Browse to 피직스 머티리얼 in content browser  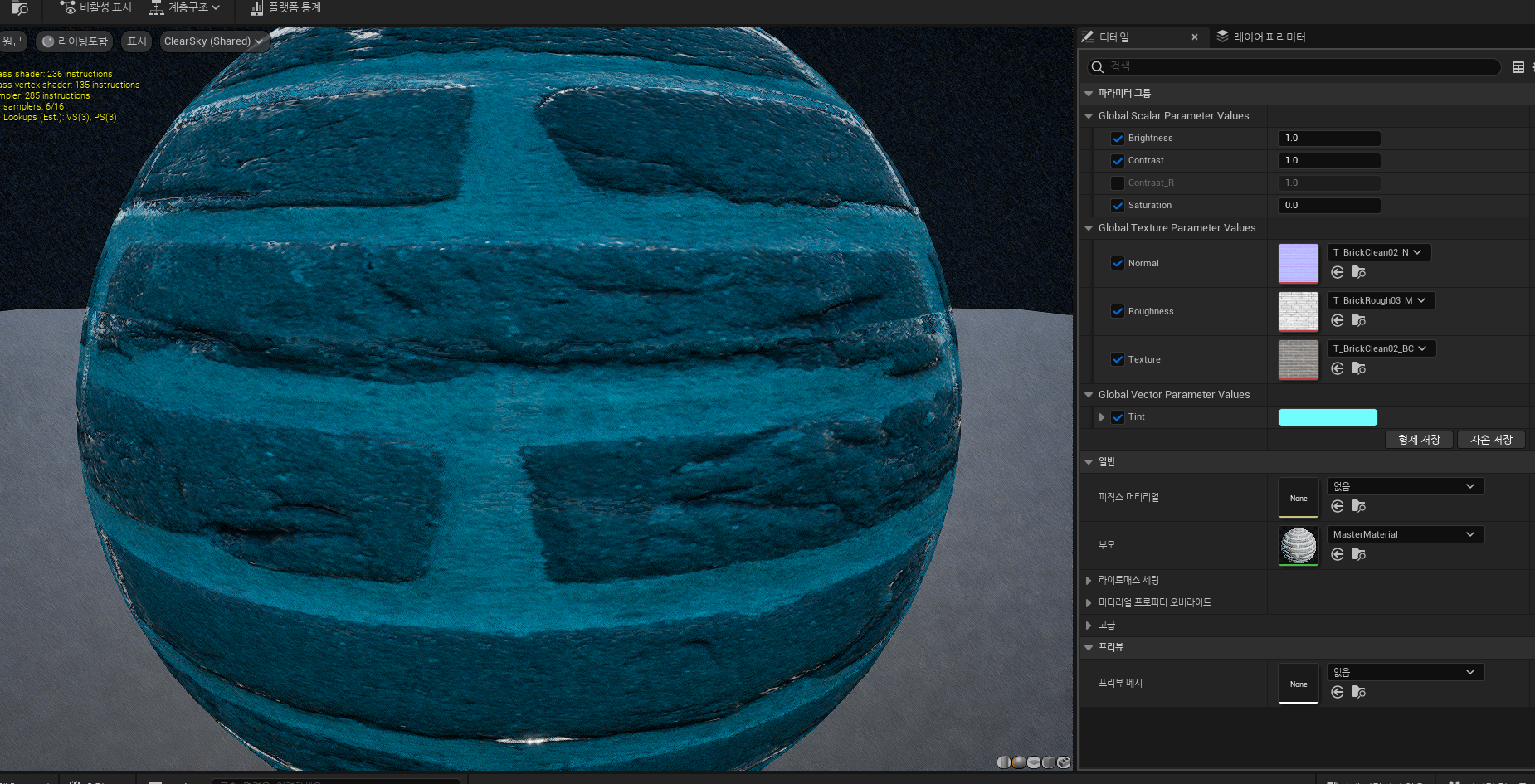1359,506
